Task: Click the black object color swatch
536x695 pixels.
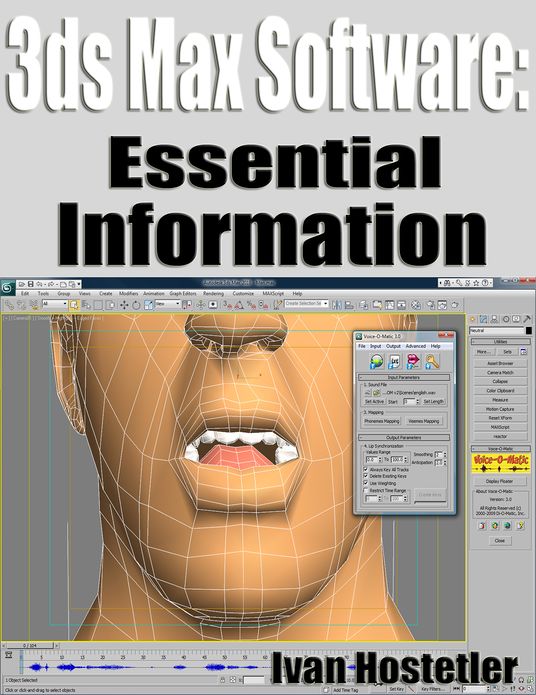Action: click(528, 331)
